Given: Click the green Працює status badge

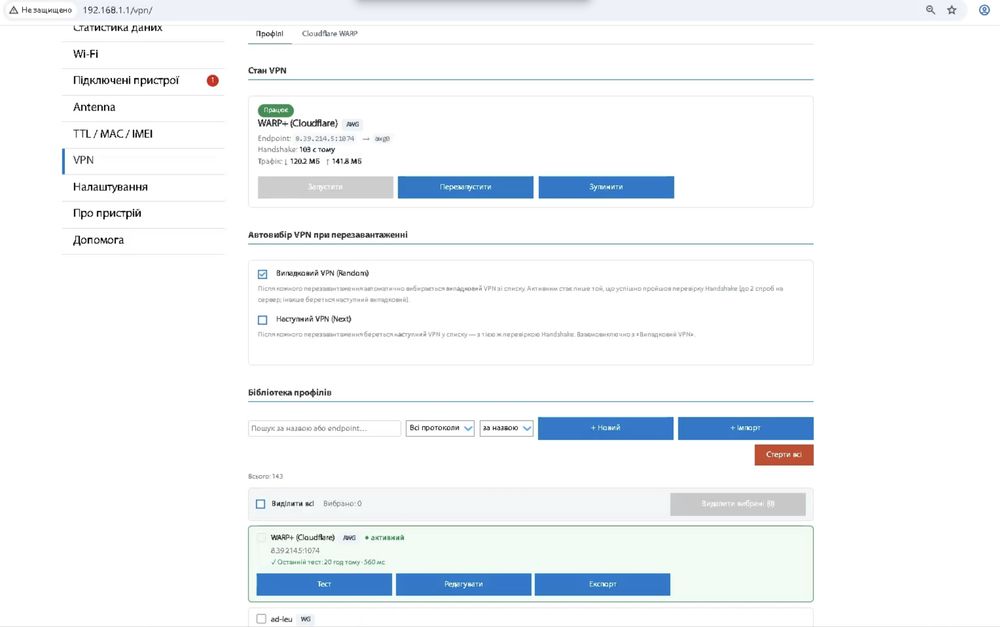Looking at the screenshot, I should point(276,110).
